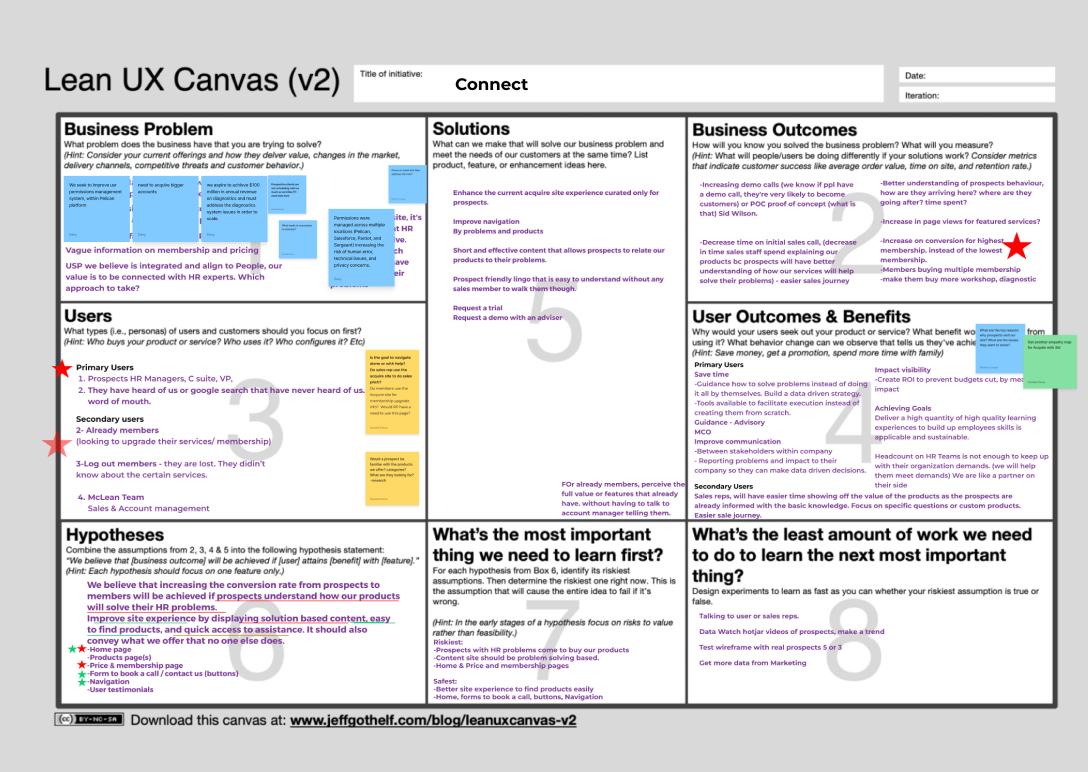Select 'Achieving Goals' text

(x=903, y=409)
